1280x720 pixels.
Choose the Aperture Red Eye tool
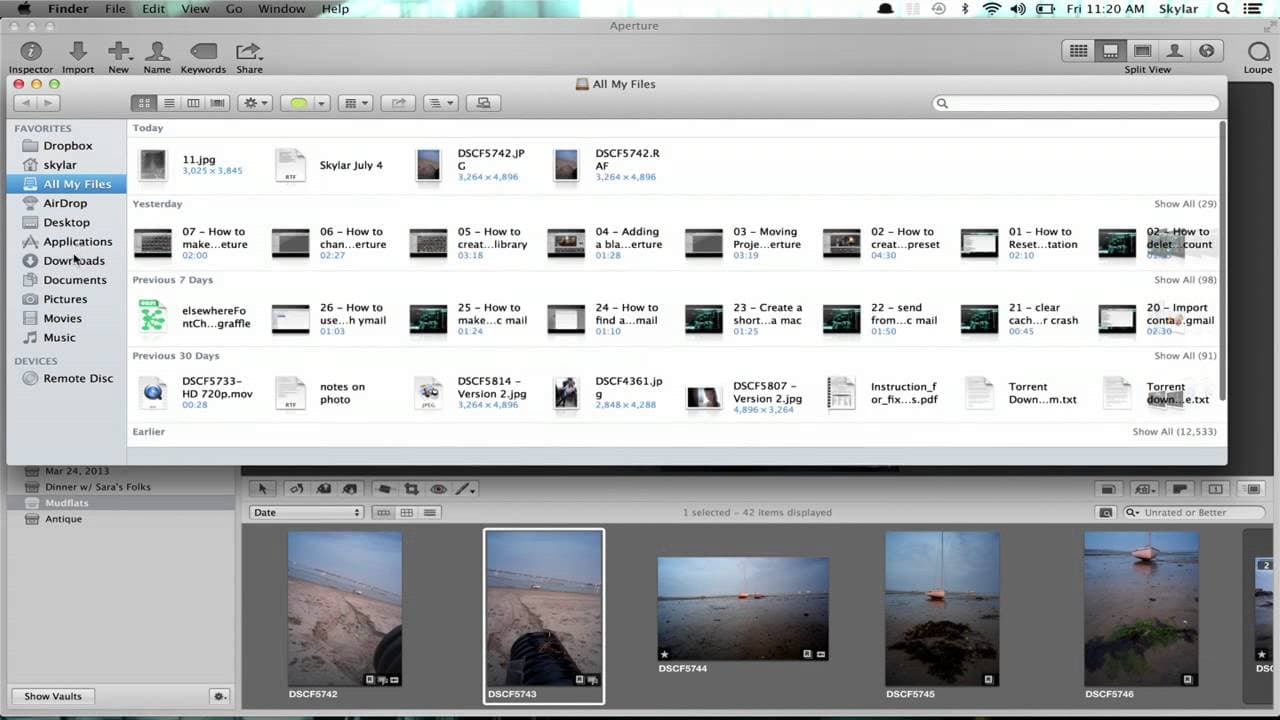[x=438, y=489]
